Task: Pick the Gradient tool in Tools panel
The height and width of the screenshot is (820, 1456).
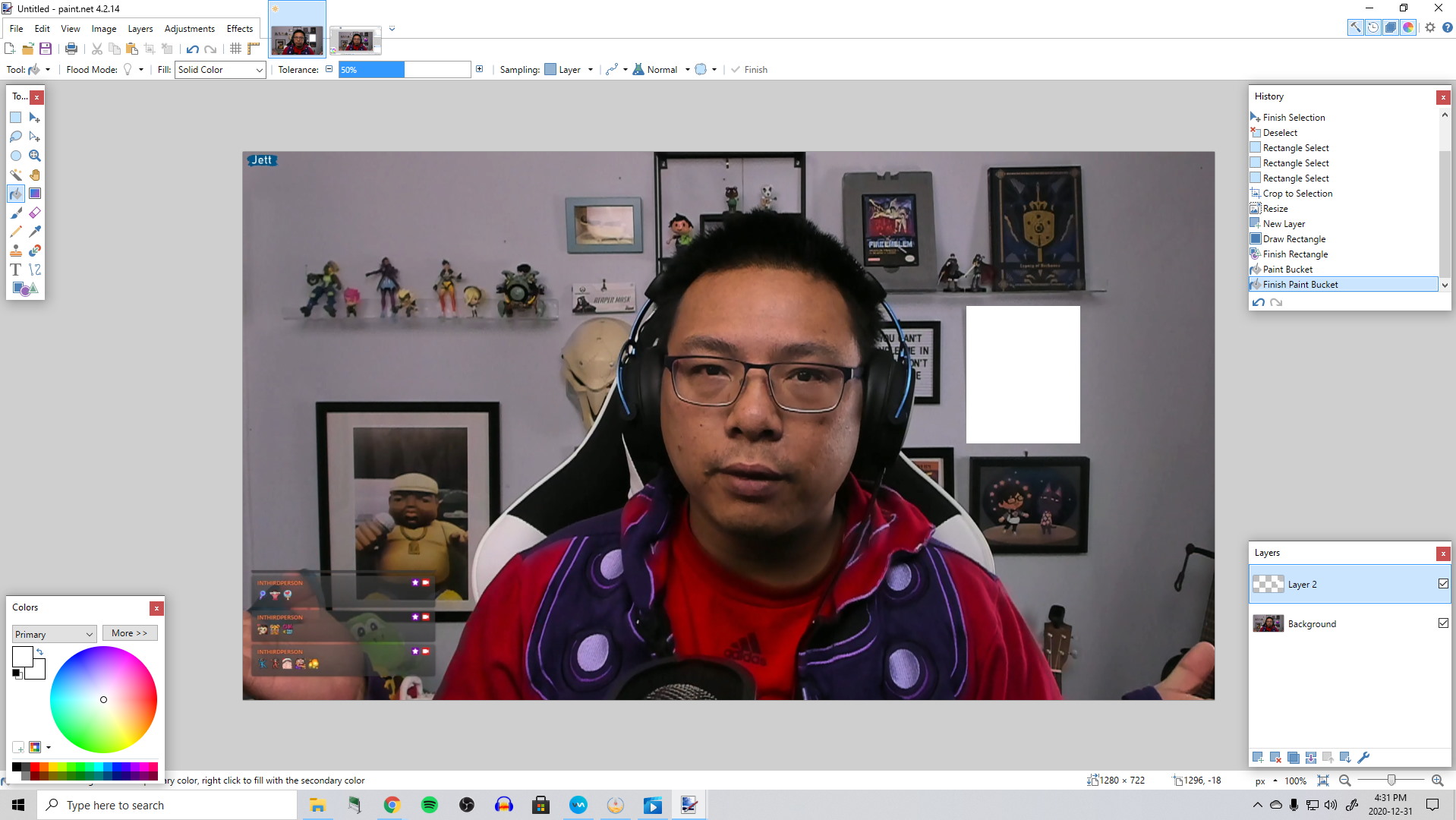Action: click(35, 194)
